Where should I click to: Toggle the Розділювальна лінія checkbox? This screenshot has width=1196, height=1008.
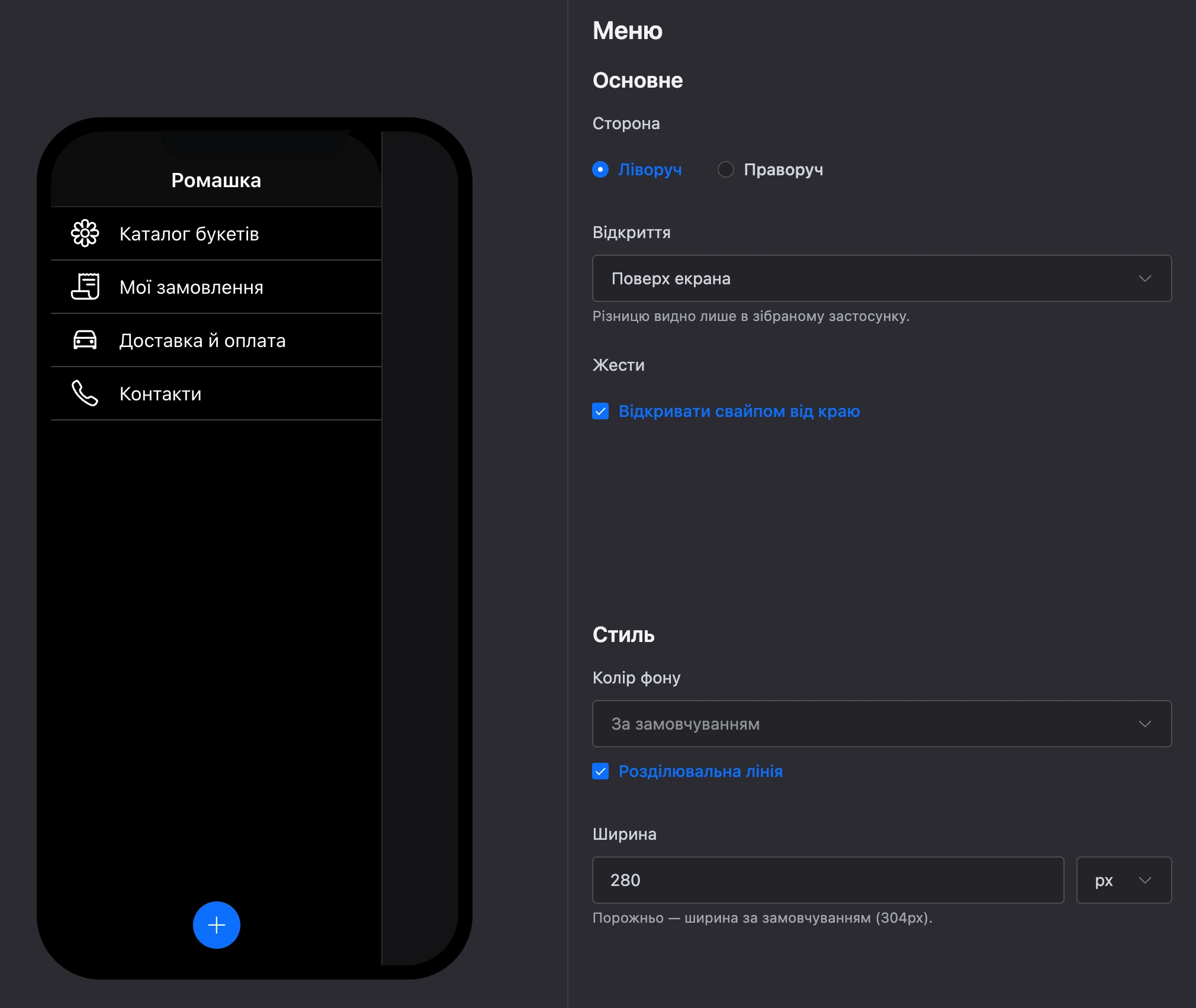600,771
